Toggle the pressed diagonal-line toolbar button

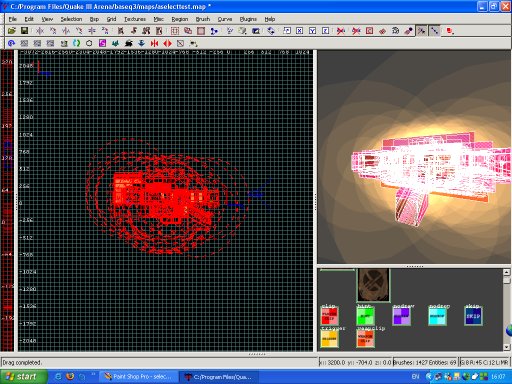click(434, 31)
